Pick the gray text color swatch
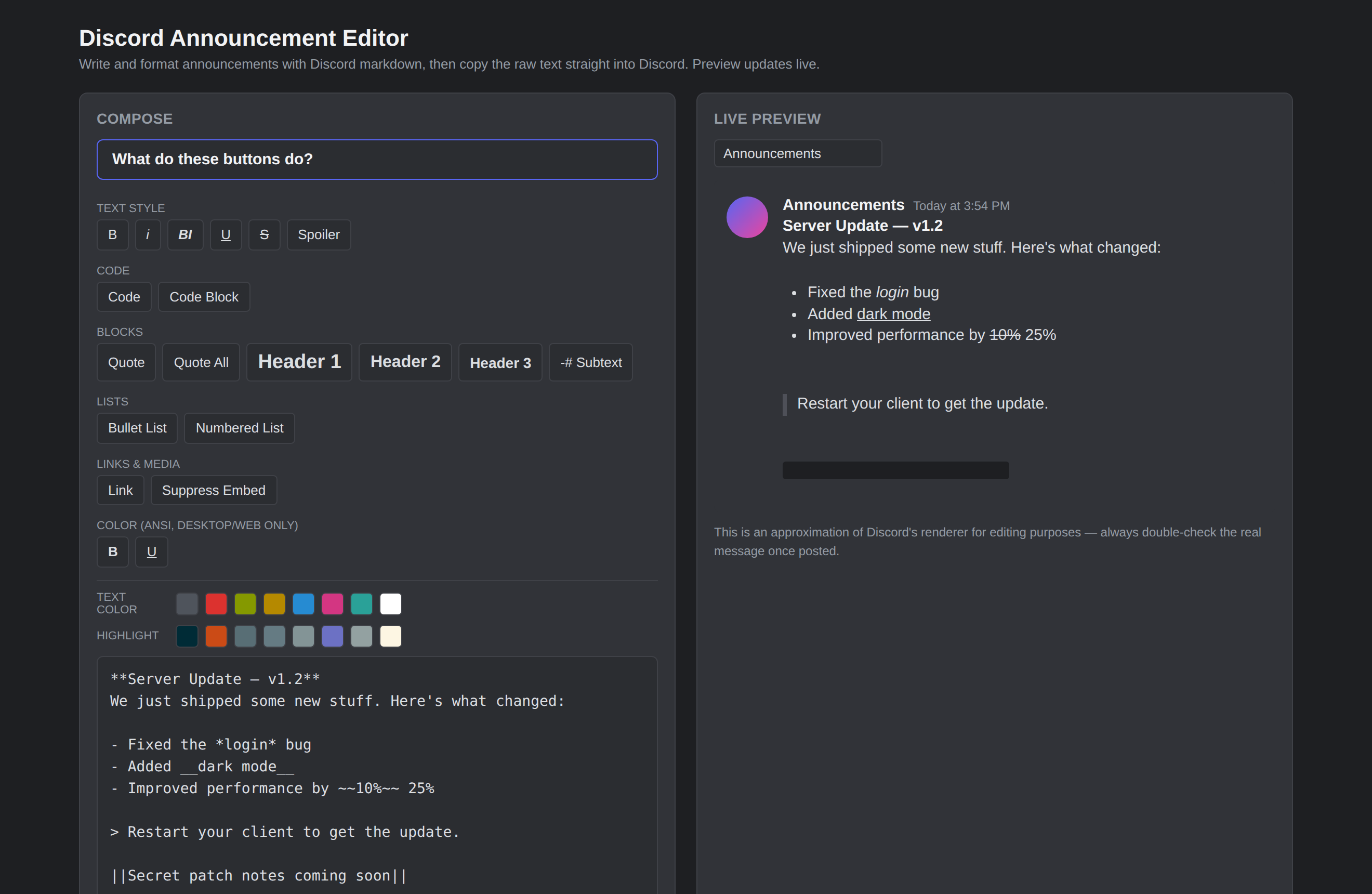 tap(187, 603)
